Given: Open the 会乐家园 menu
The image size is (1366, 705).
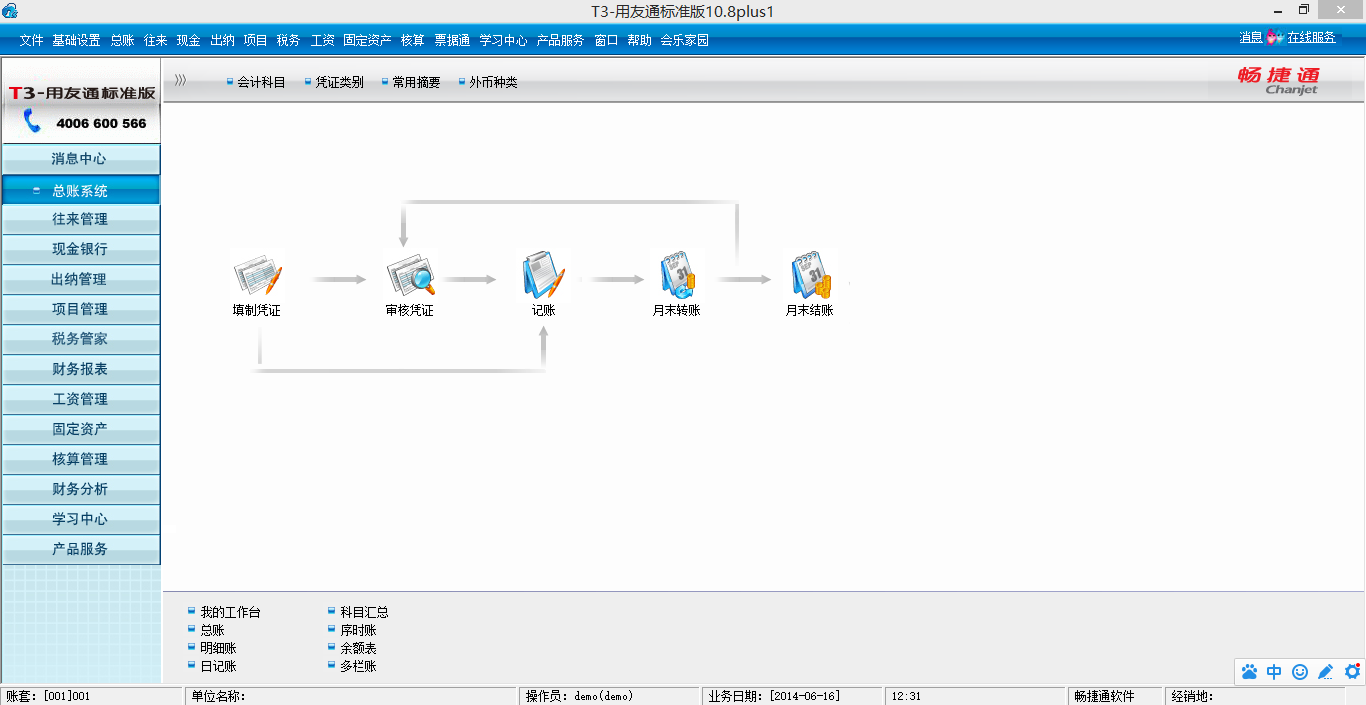Looking at the screenshot, I should pyautogui.click(x=684, y=41).
